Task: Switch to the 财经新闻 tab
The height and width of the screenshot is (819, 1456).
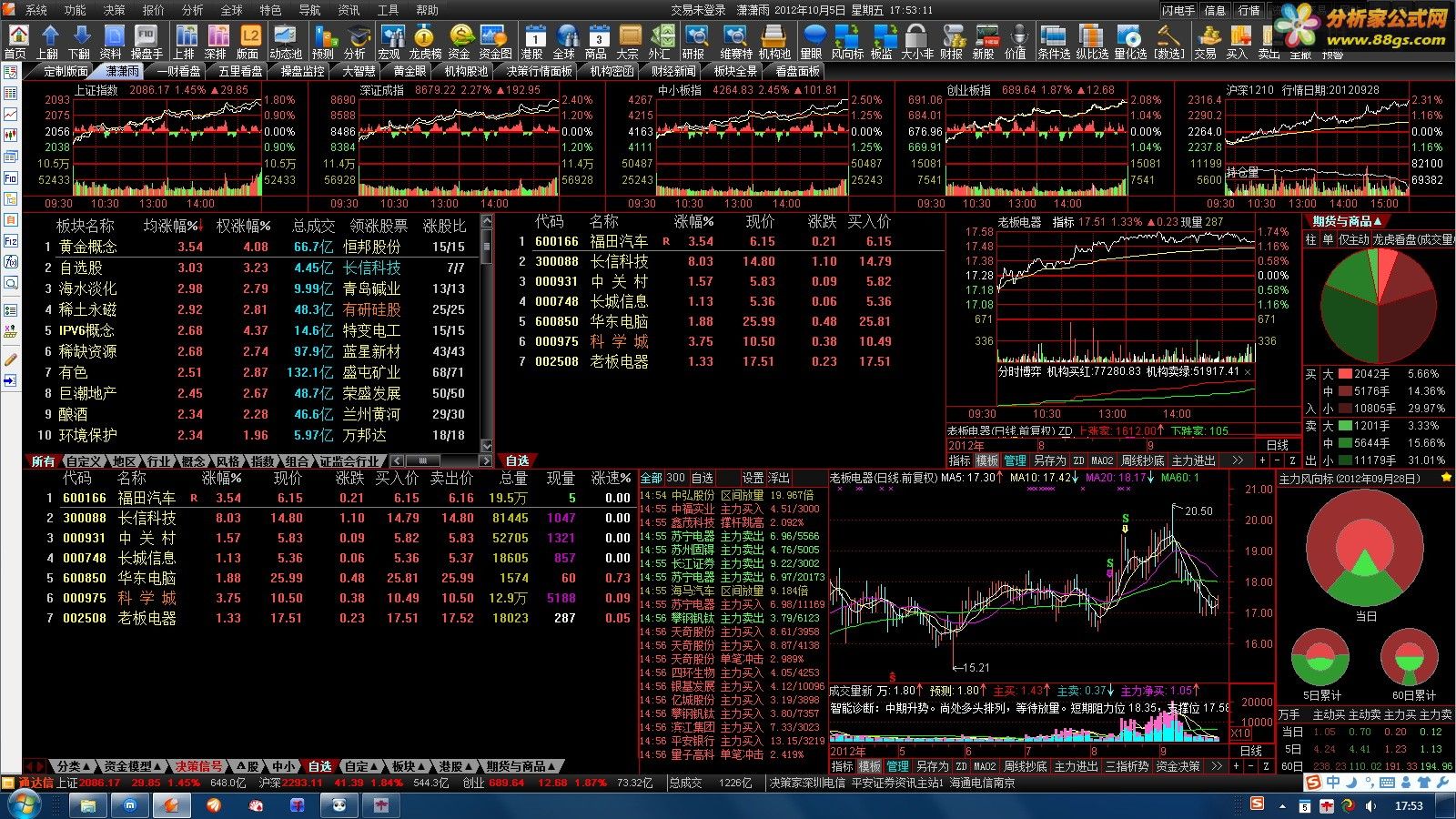Action: coord(673,71)
